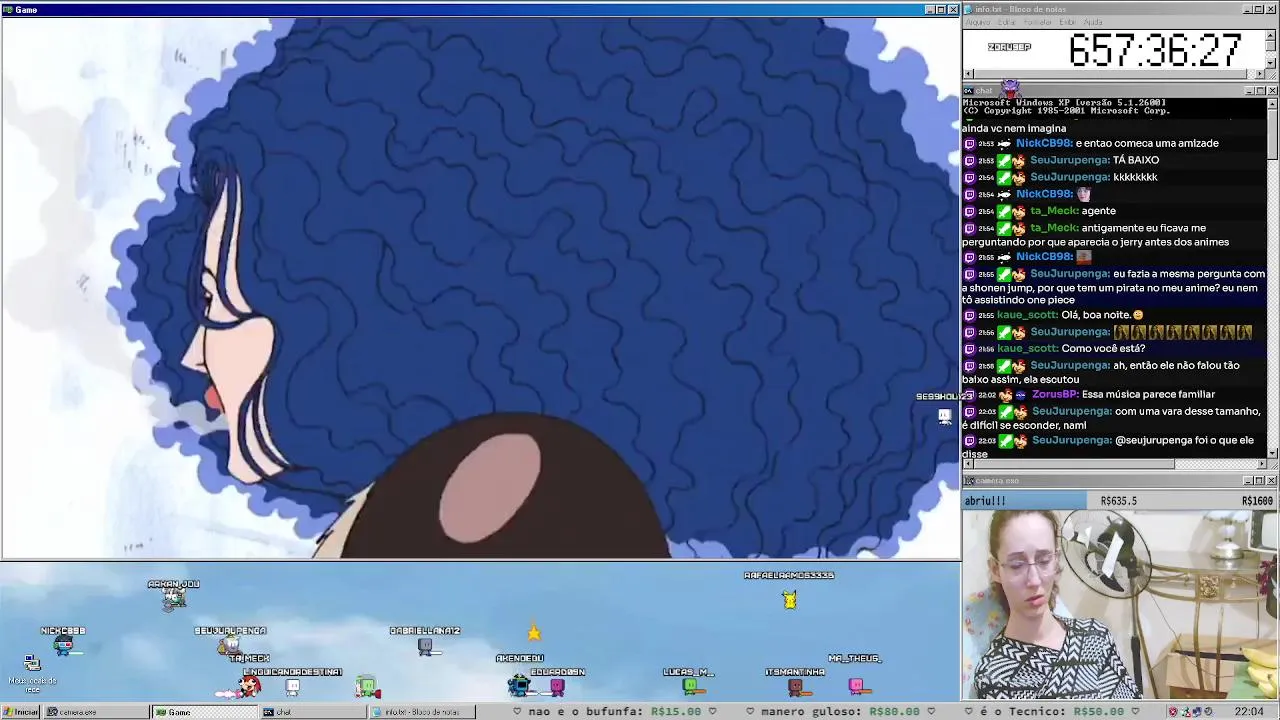
Task: Click the Game window title icon
Action: point(7,10)
